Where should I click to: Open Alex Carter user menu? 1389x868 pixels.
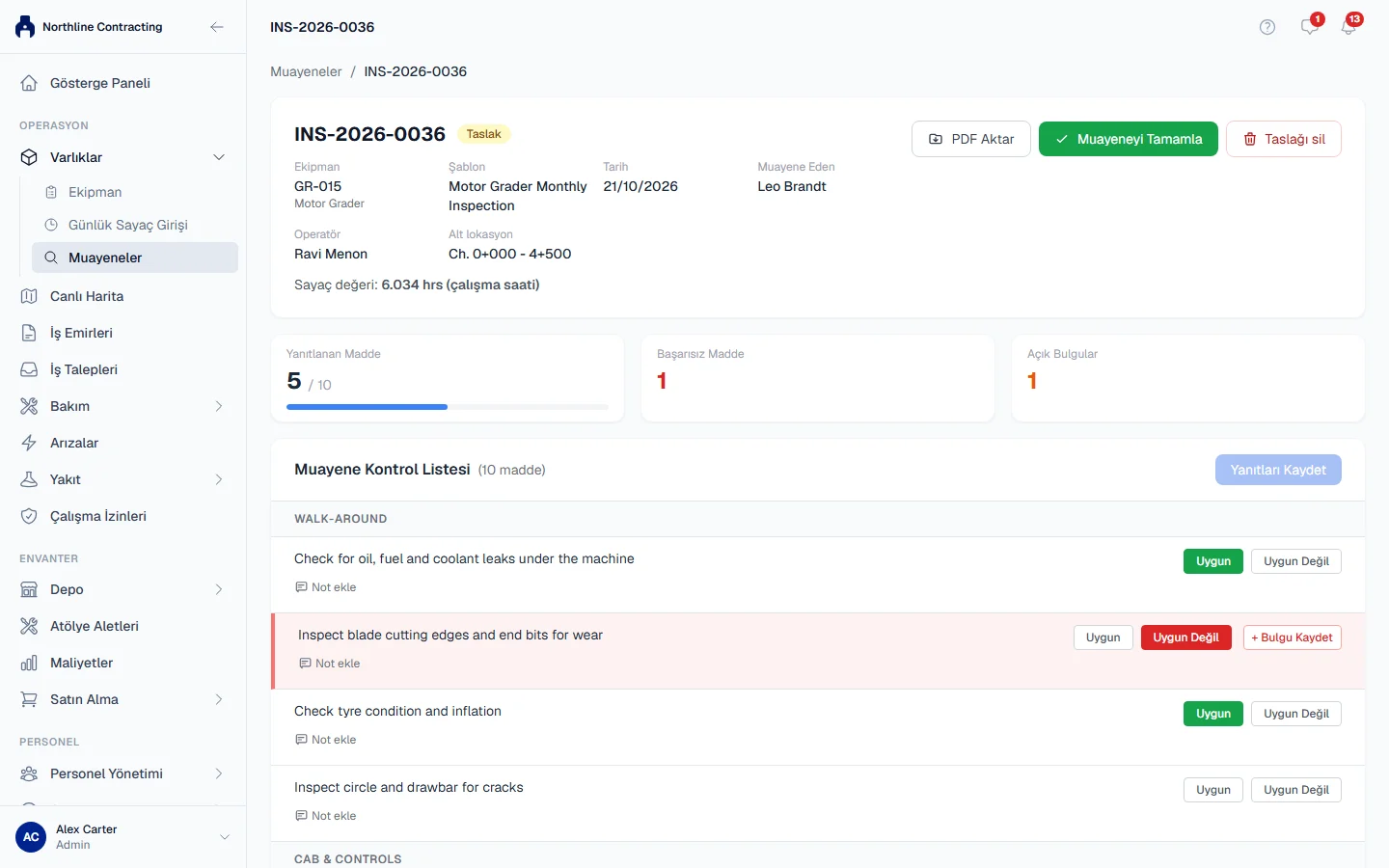pyautogui.click(x=123, y=837)
